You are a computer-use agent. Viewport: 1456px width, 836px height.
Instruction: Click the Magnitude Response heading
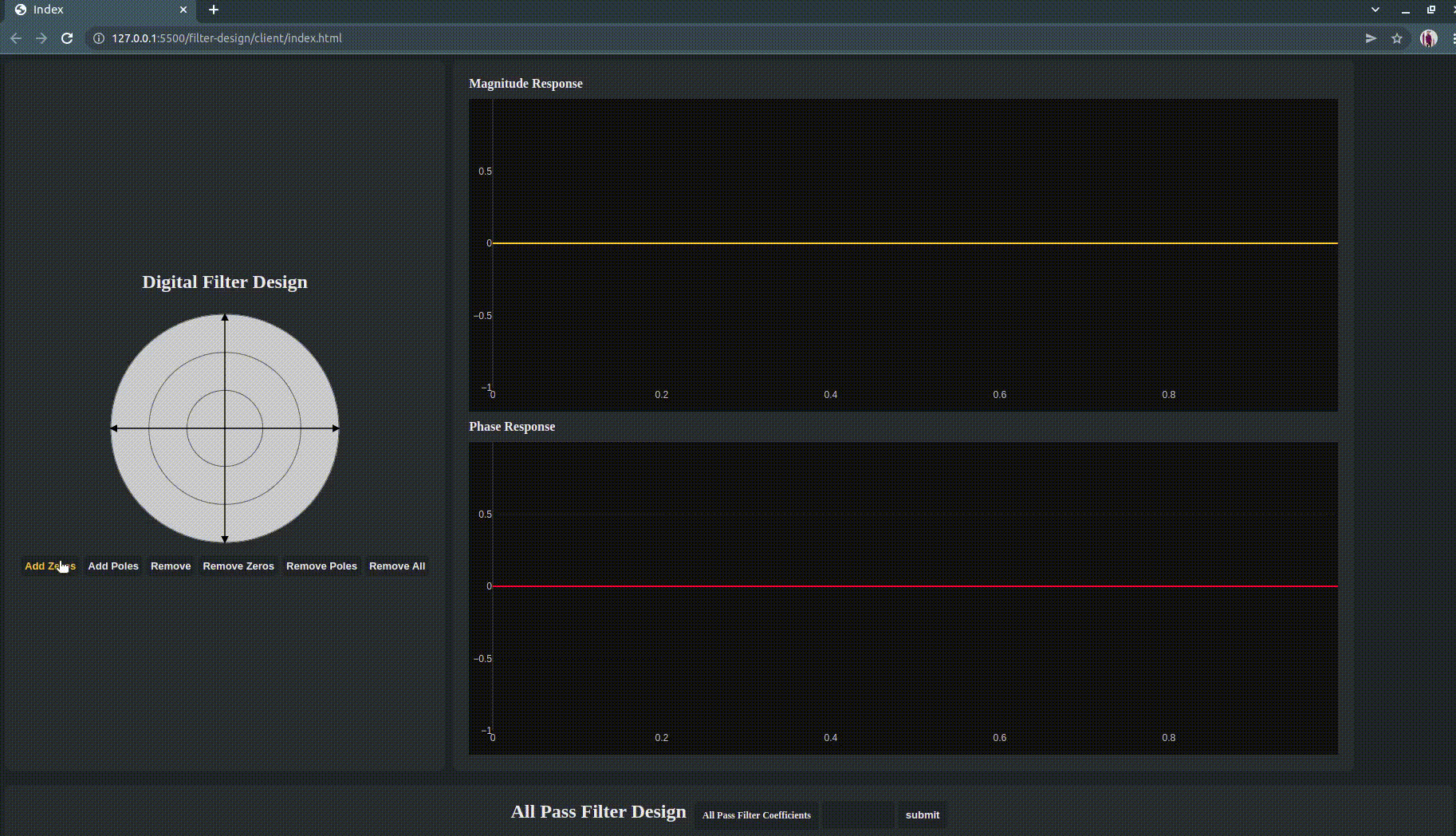[x=525, y=84]
